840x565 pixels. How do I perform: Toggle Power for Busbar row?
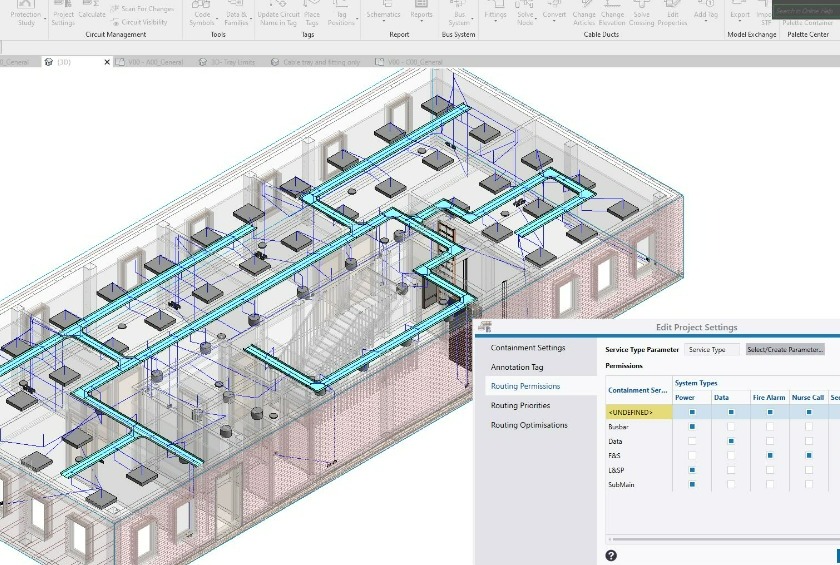692,426
